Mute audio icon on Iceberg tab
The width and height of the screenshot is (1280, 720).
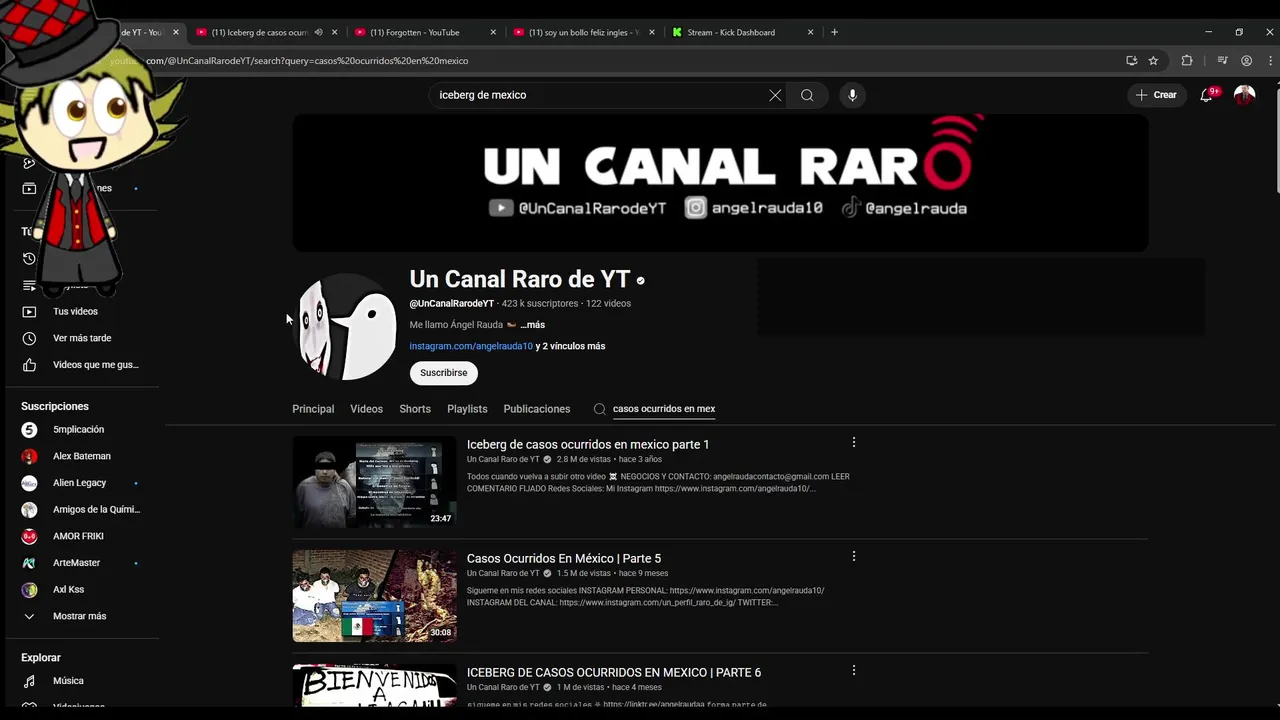click(318, 32)
